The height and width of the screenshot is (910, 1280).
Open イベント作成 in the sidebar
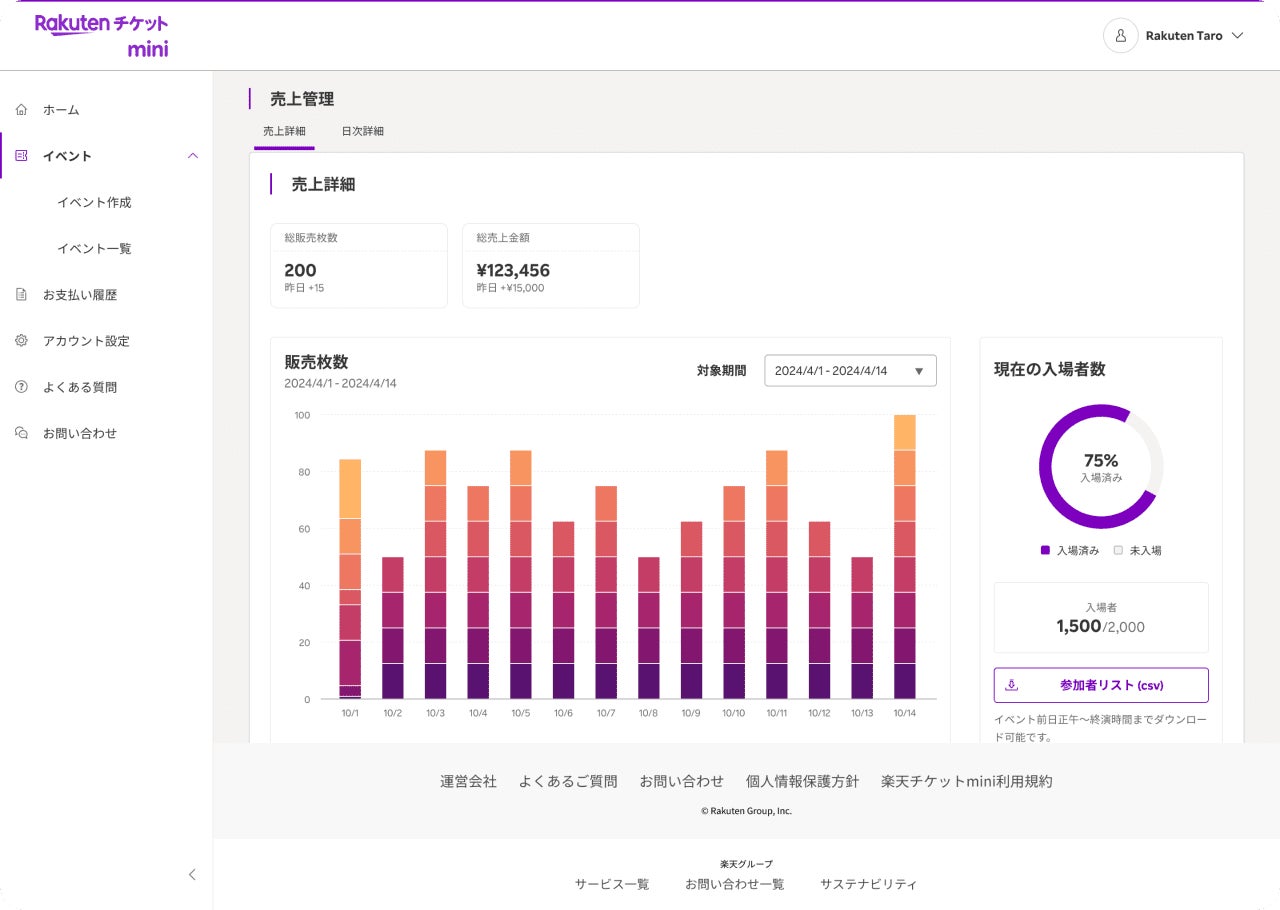coord(94,202)
